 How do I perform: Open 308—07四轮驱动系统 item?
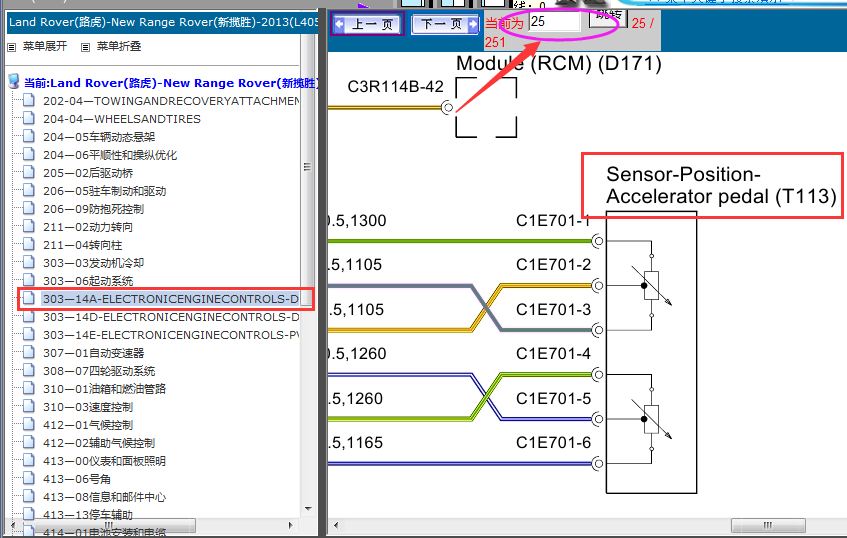(99, 371)
